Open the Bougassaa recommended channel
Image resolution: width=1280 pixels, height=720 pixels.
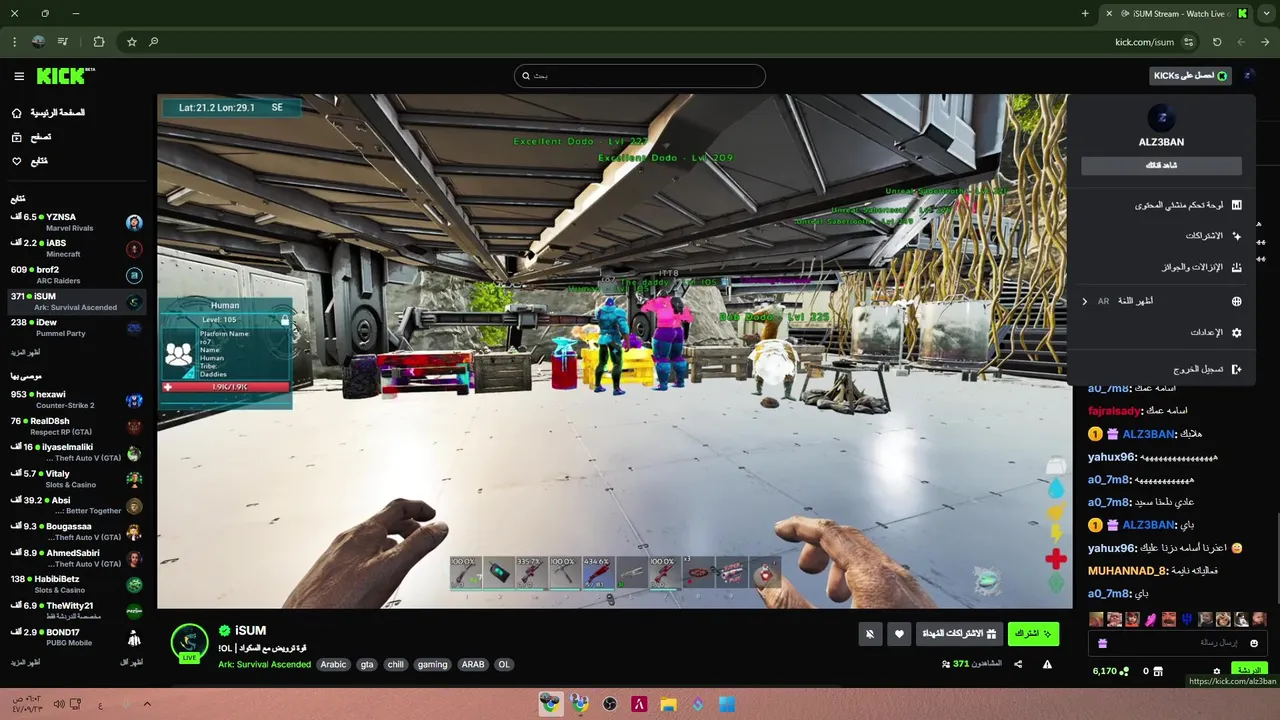pyautogui.click(x=76, y=532)
